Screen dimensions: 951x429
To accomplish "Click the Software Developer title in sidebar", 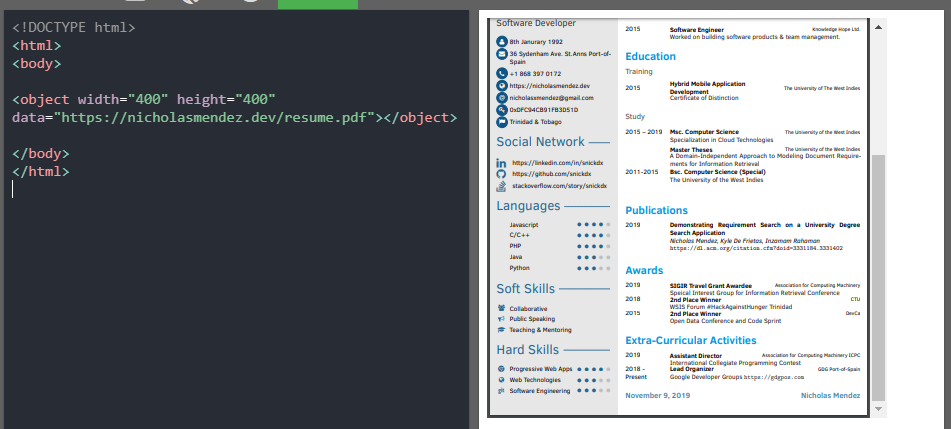I will pos(536,23).
